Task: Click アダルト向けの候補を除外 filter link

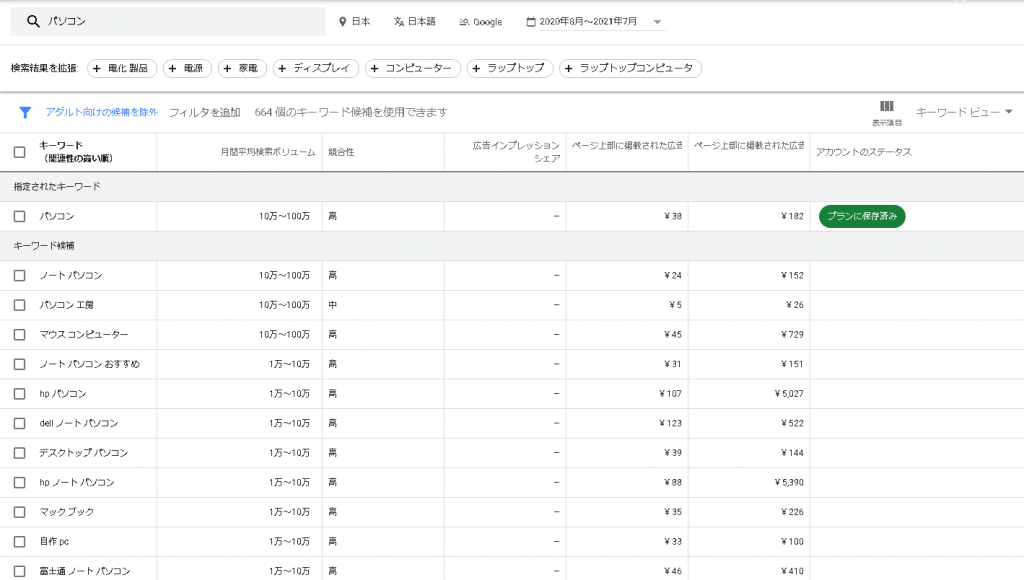Action: point(101,112)
